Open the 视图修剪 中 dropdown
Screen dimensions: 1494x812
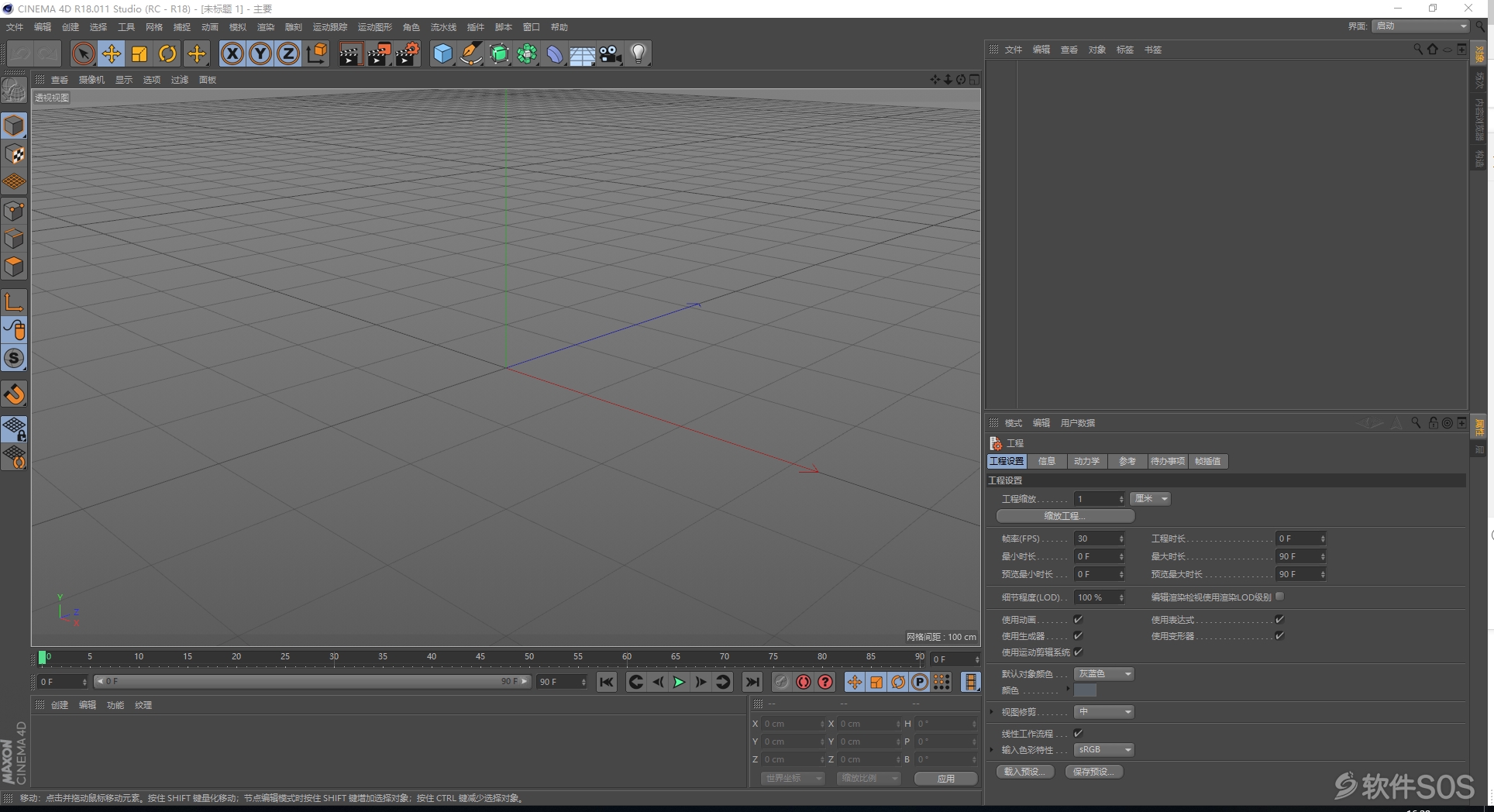point(1104,712)
